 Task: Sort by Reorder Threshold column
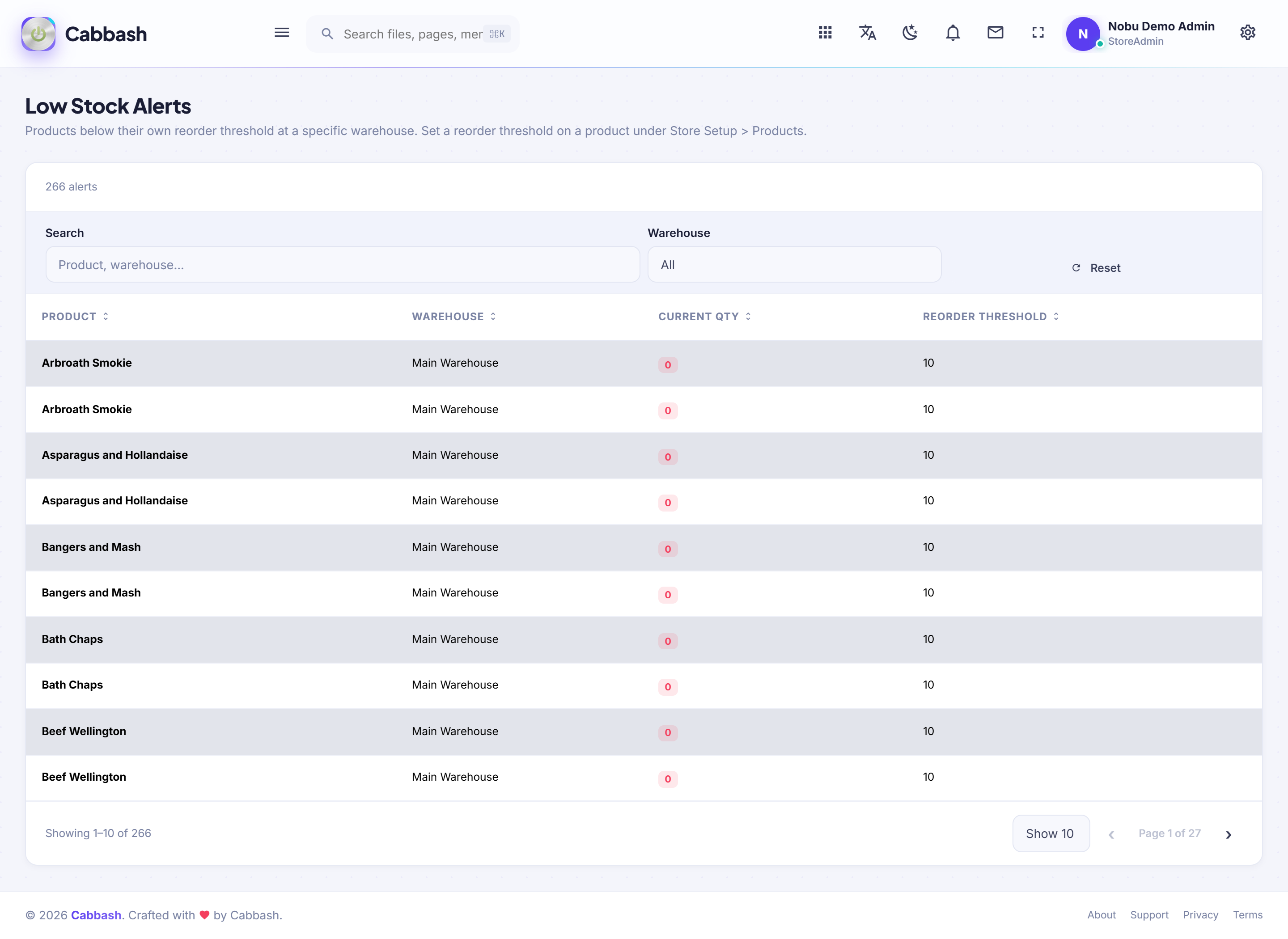point(991,317)
